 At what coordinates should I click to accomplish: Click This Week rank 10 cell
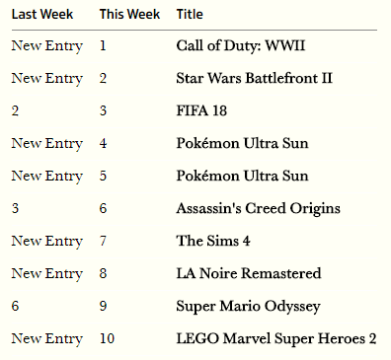click(x=107, y=339)
